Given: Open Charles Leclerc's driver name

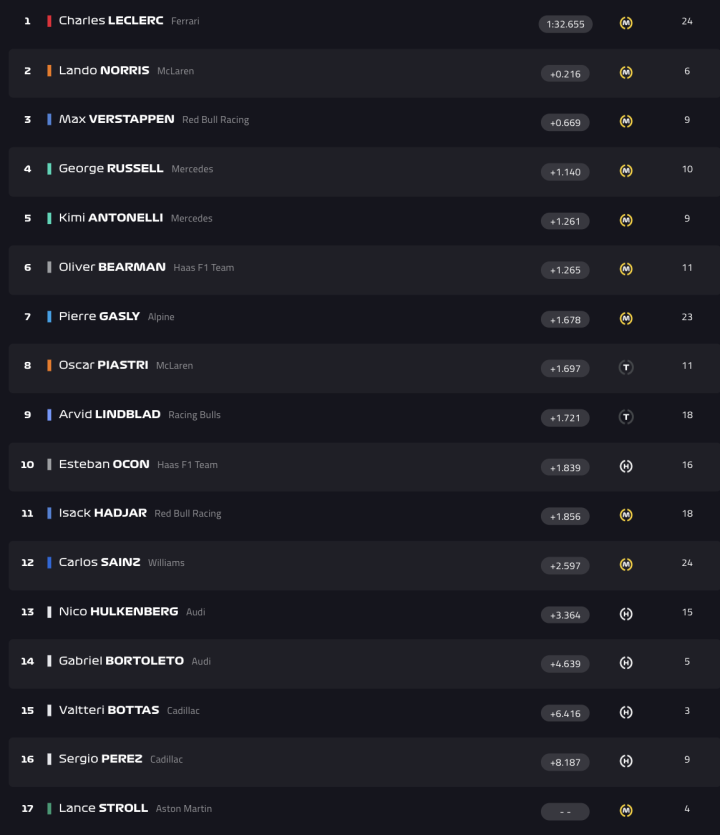Looking at the screenshot, I should coord(111,21).
